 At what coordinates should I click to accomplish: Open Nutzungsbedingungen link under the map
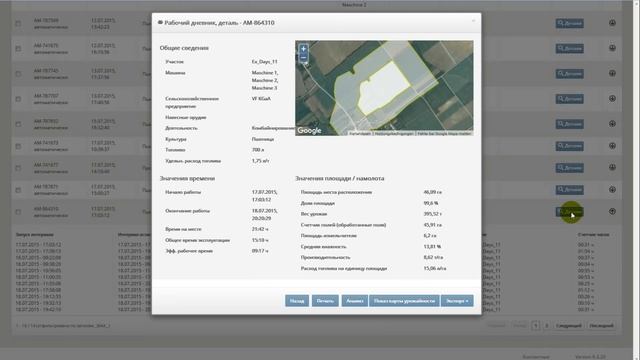coord(394,133)
